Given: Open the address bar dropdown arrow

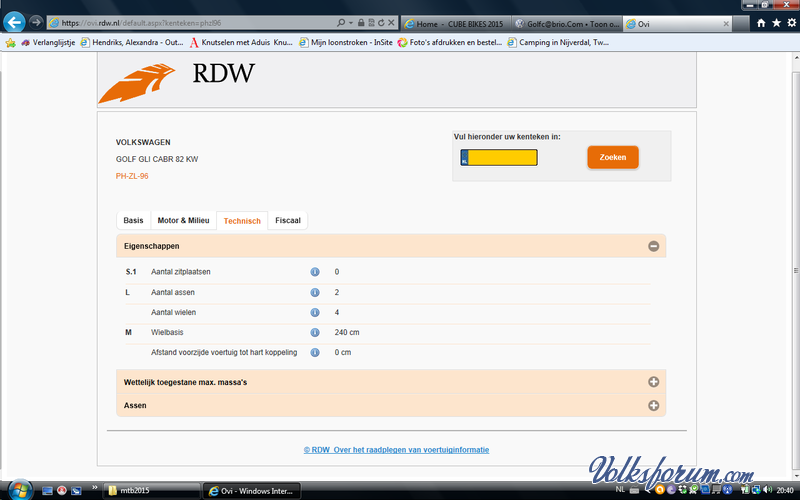Looking at the screenshot, I should (351, 22).
